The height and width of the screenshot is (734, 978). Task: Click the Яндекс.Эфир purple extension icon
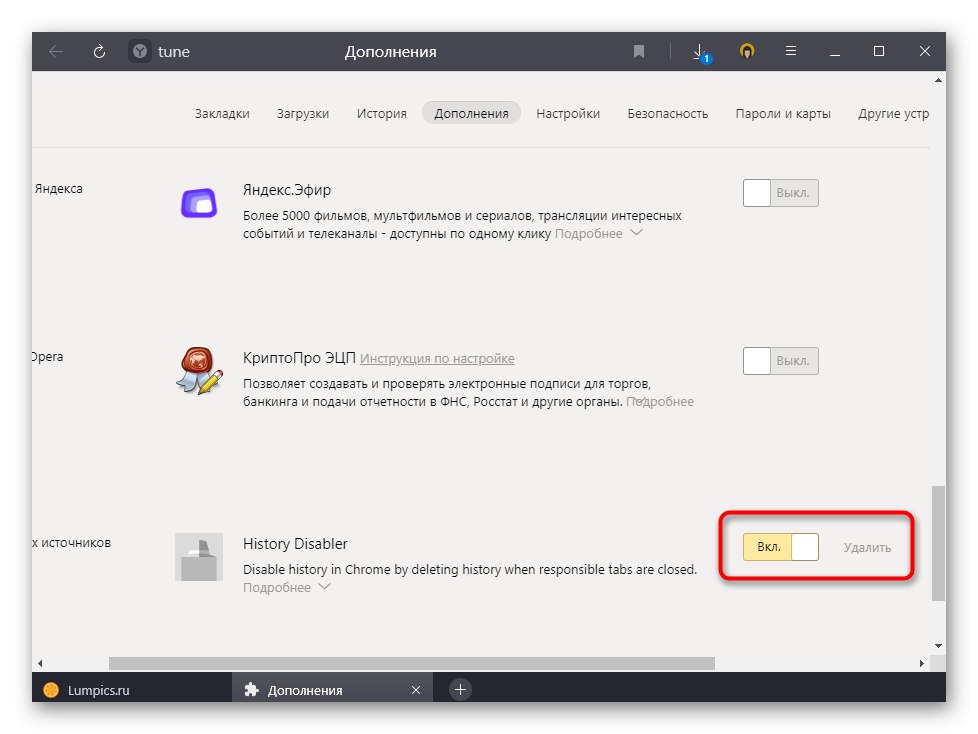(199, 203)
